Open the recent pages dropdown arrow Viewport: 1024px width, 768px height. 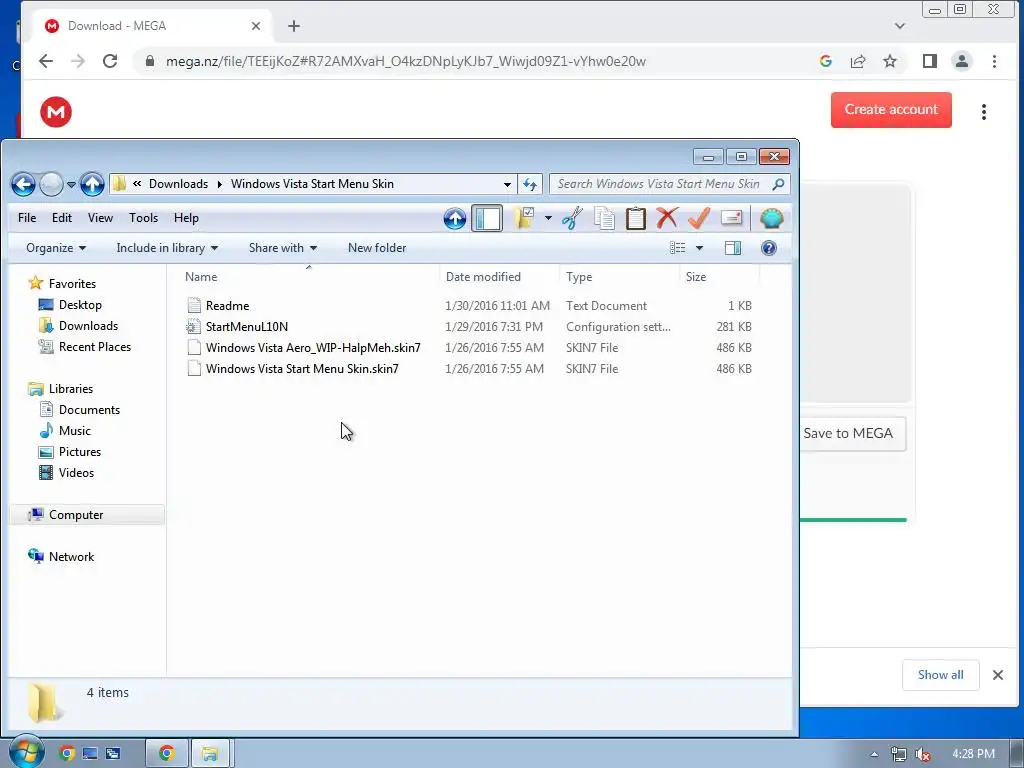(71, 185)
